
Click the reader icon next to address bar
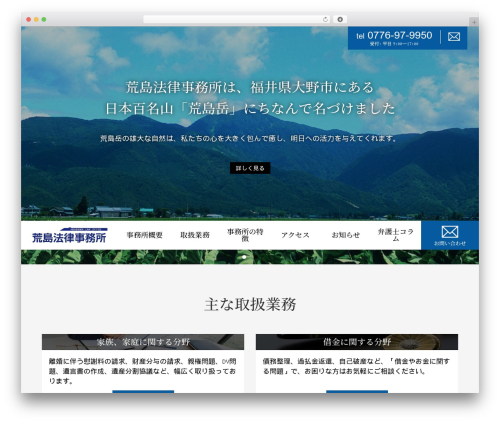coord(340,20)
